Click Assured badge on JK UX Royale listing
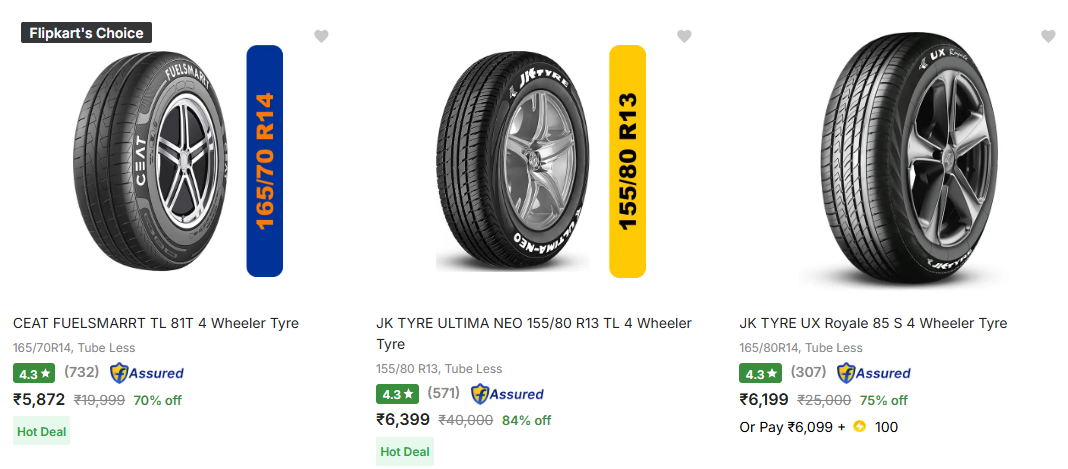1068x469 pixels. pos(874,373)
